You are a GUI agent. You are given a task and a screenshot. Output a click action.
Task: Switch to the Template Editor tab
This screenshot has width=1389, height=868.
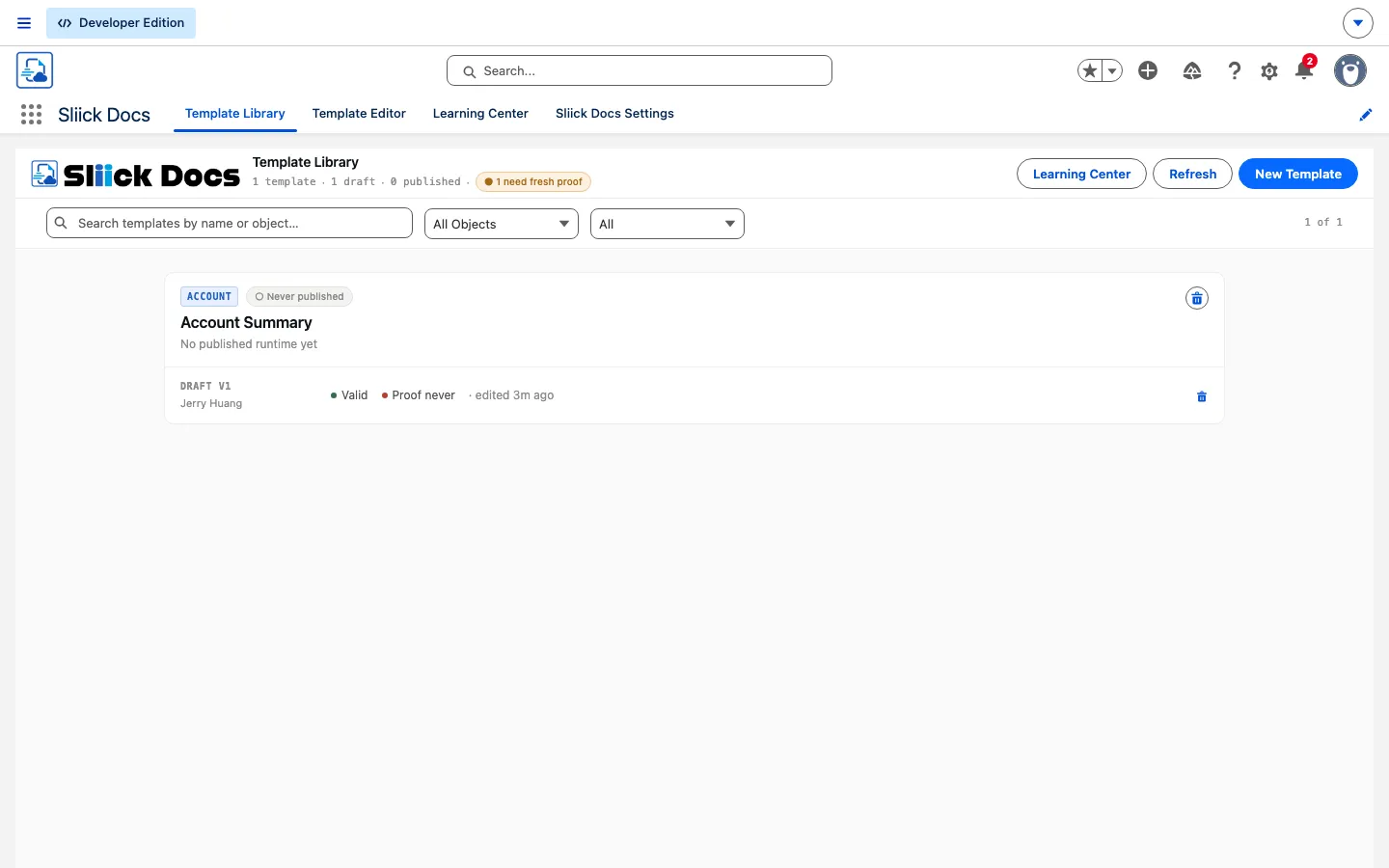(359, 114)
